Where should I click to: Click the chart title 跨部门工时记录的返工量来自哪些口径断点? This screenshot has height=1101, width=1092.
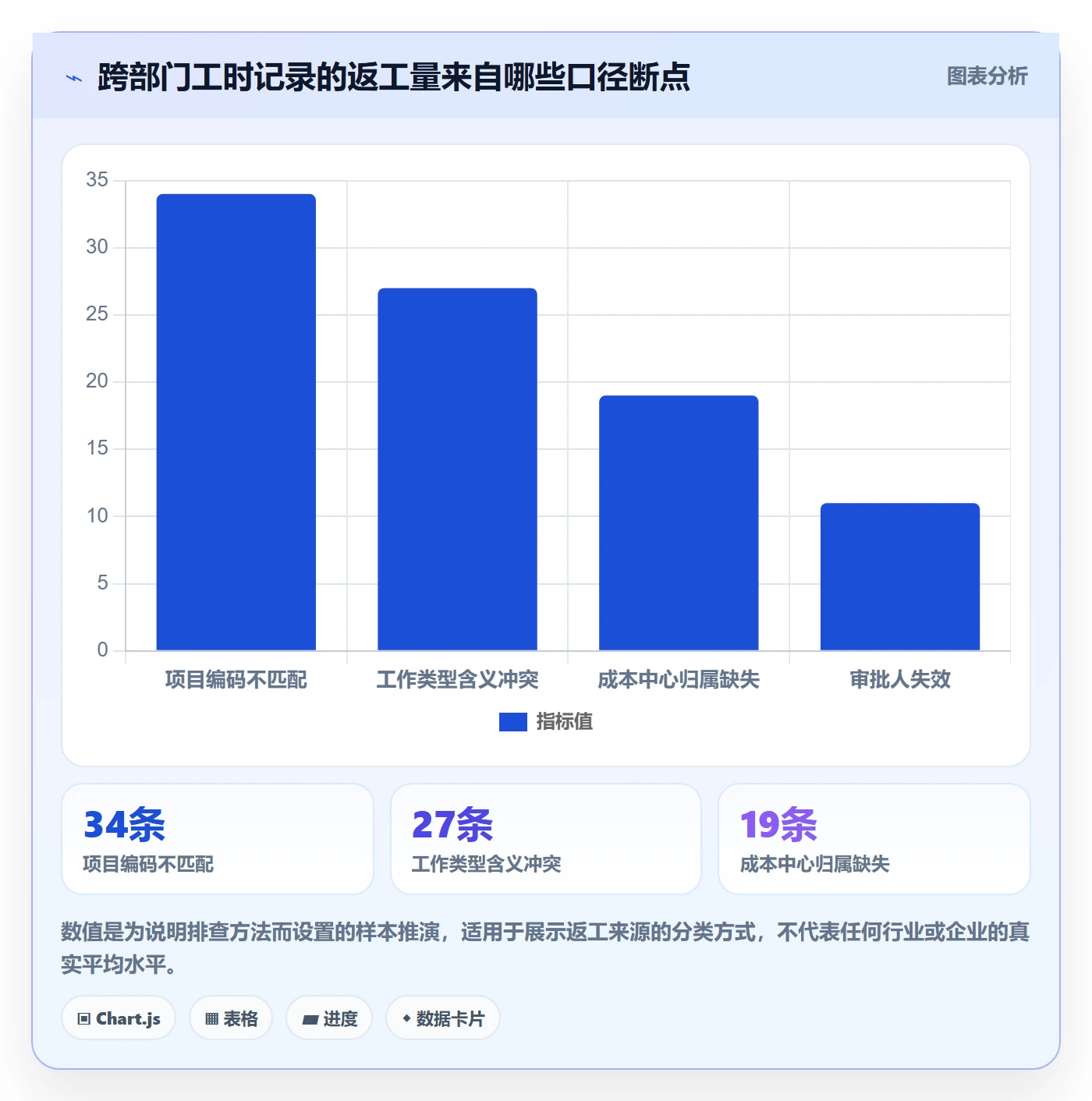click(394, 77)
